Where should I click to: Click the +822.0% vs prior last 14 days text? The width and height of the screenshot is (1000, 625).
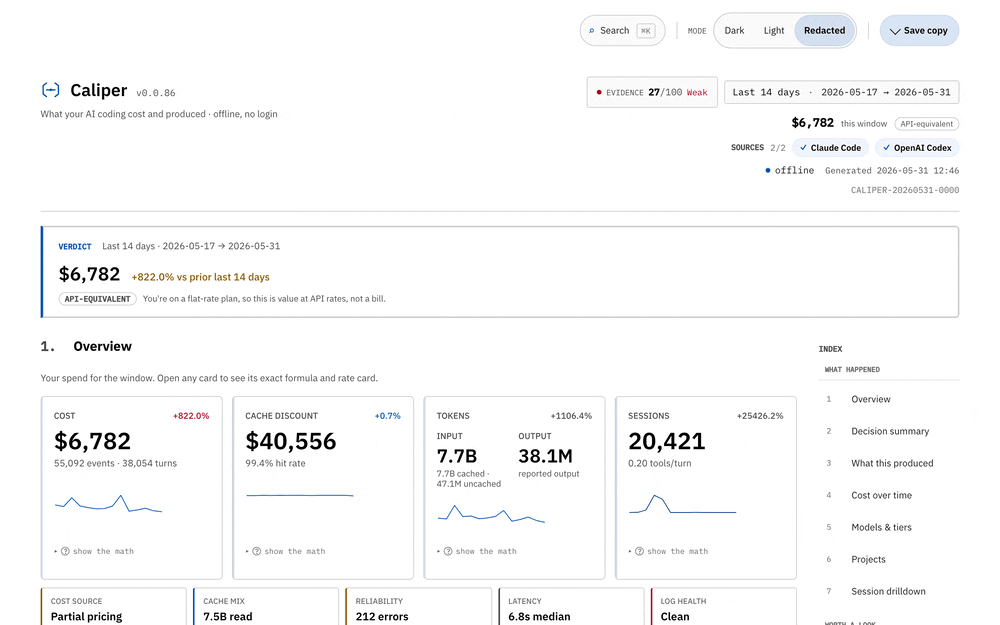tap(200, 277)
